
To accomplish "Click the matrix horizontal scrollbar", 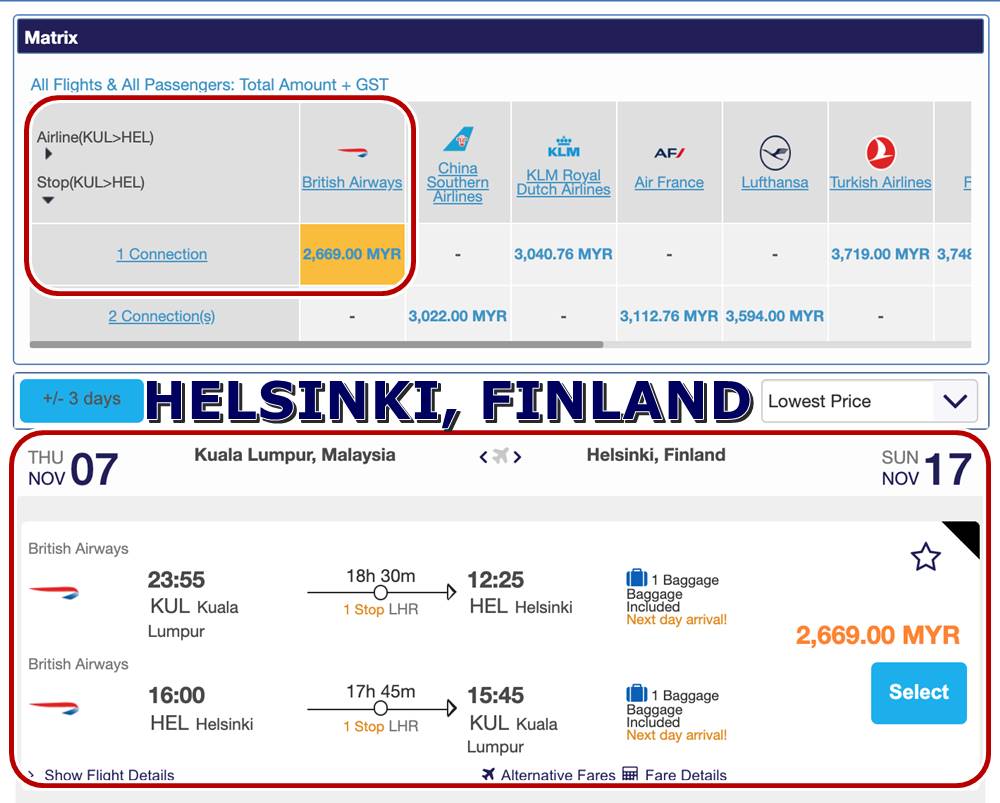I will tap(316, 344).
